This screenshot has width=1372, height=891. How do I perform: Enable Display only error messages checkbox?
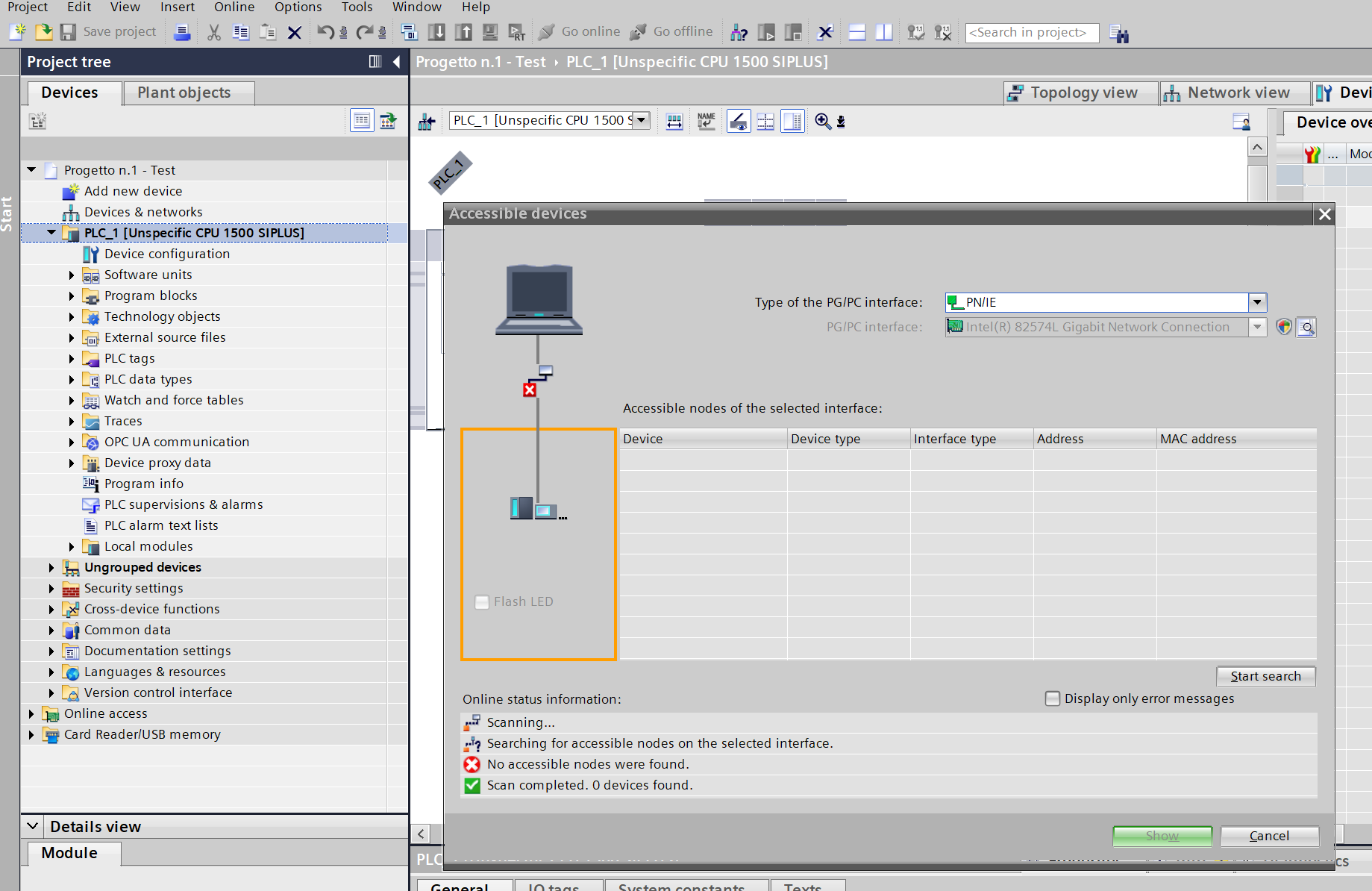point(1052,698)
